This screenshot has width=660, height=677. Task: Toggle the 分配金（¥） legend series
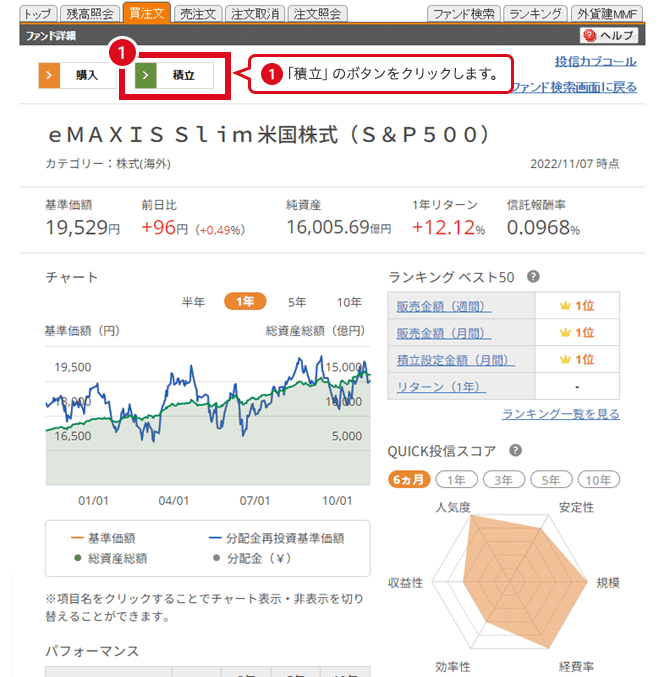coord(252,558)
